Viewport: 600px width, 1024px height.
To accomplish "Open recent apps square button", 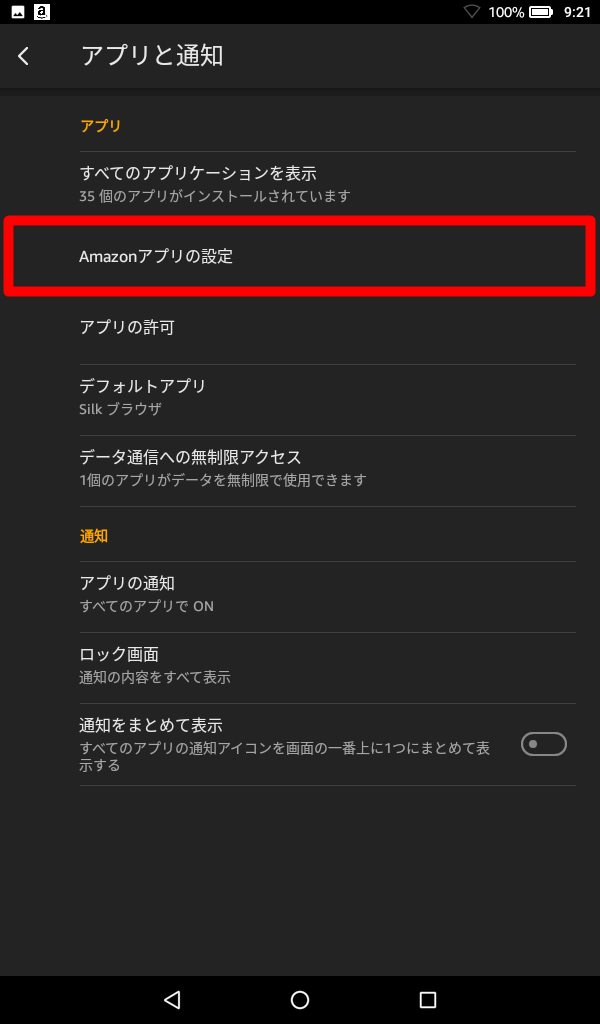I will pyautogui.click(x=428, y=999).
